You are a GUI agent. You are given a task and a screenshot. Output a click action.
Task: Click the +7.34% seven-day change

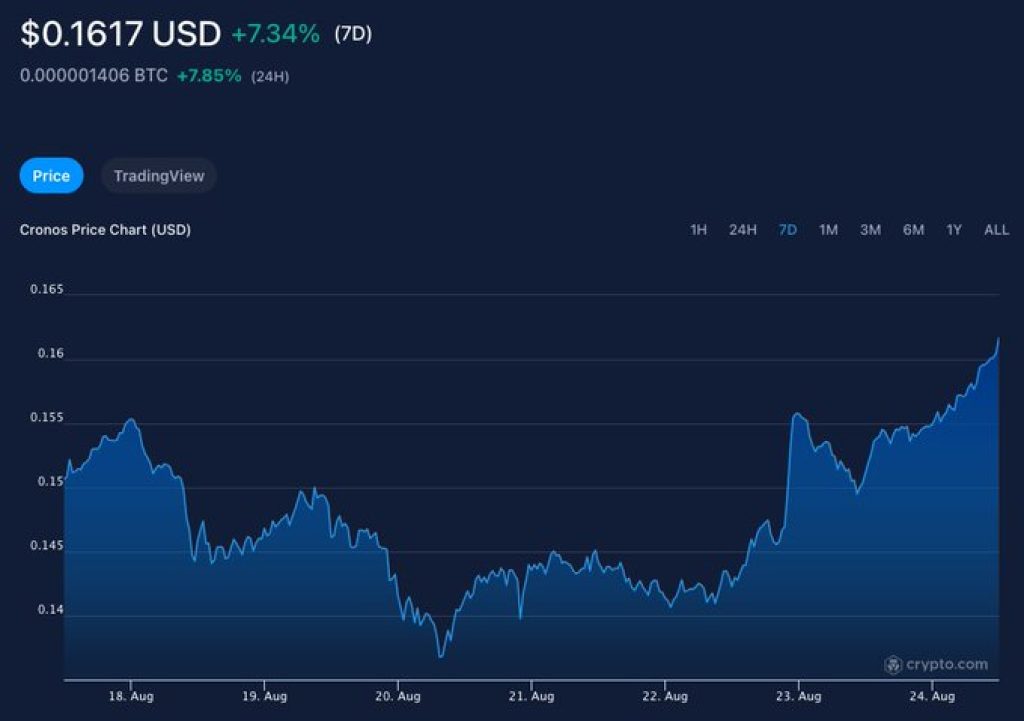tap(276, 34)
